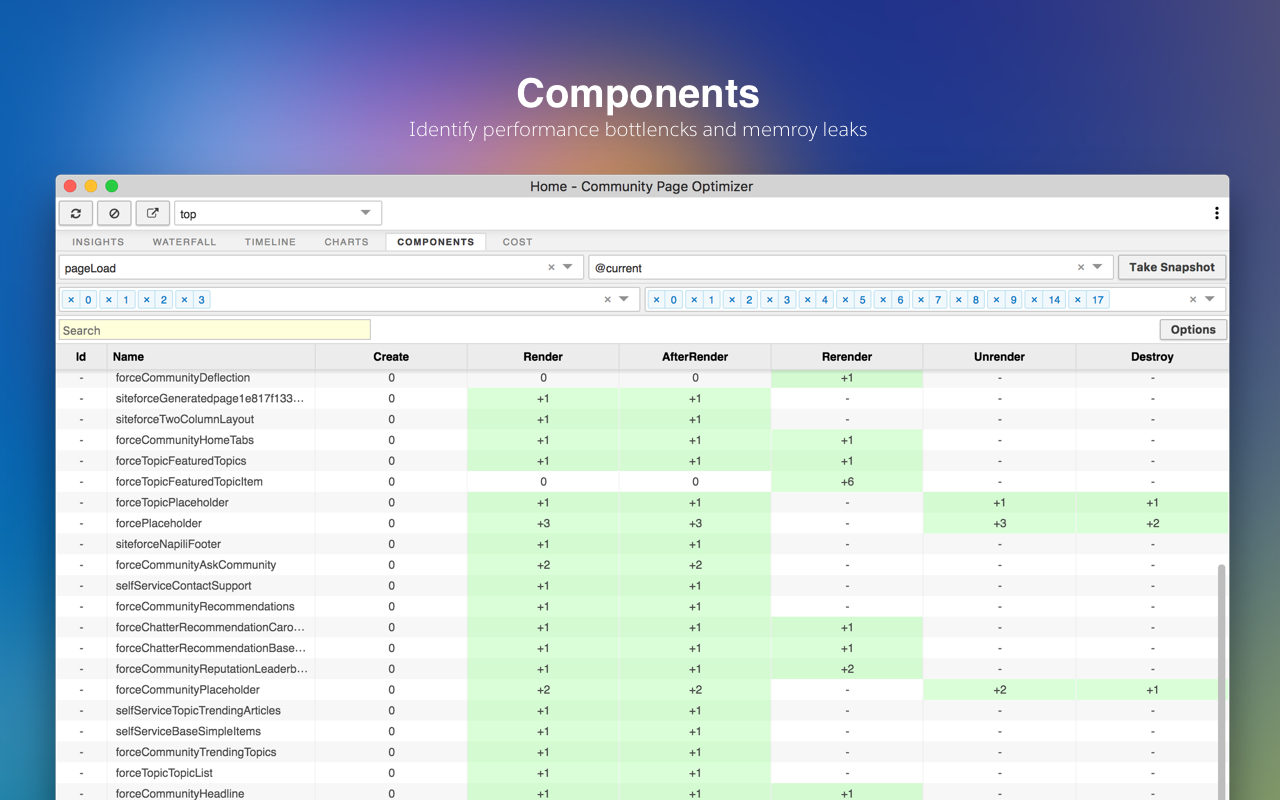1280x800 pixels.
Task: Open the COST tab
Action: click(x=517, y=241)
